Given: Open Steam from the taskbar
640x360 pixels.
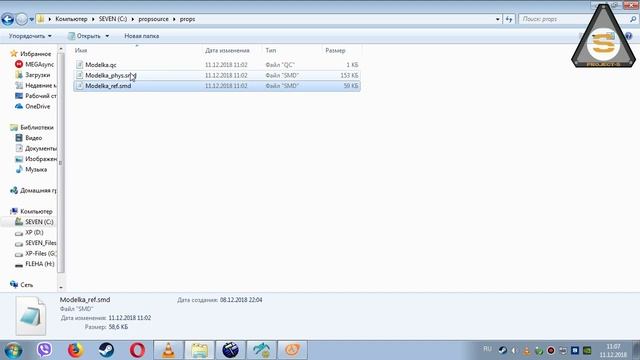Looking at the screenshot, I should [x=106, y=350].
